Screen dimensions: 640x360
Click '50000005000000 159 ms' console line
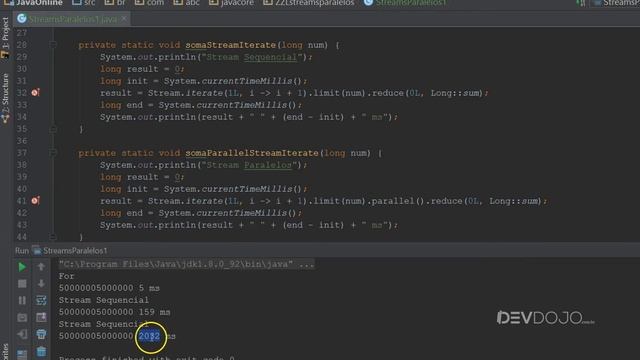(x=114, y=312)
